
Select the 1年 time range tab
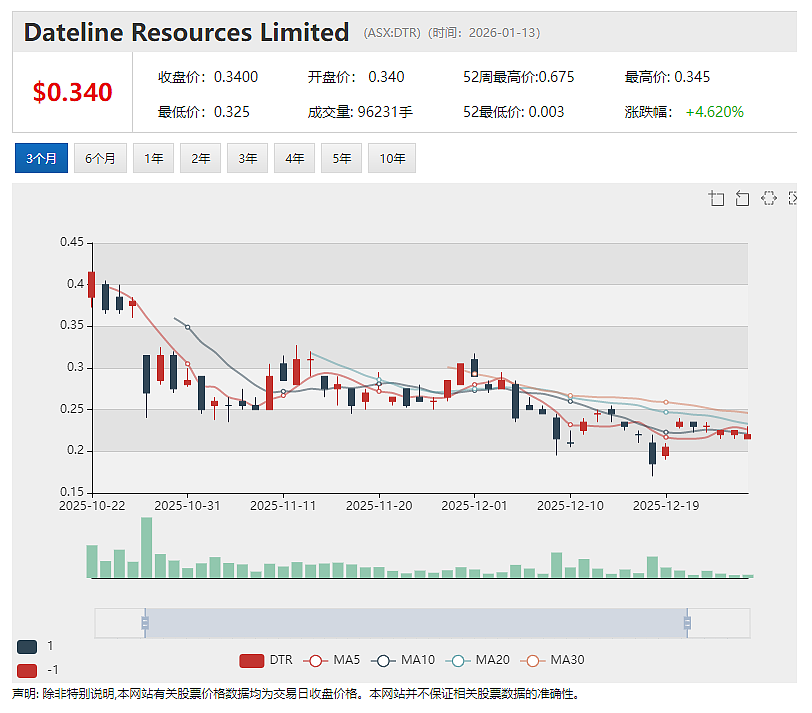[153, 158]
